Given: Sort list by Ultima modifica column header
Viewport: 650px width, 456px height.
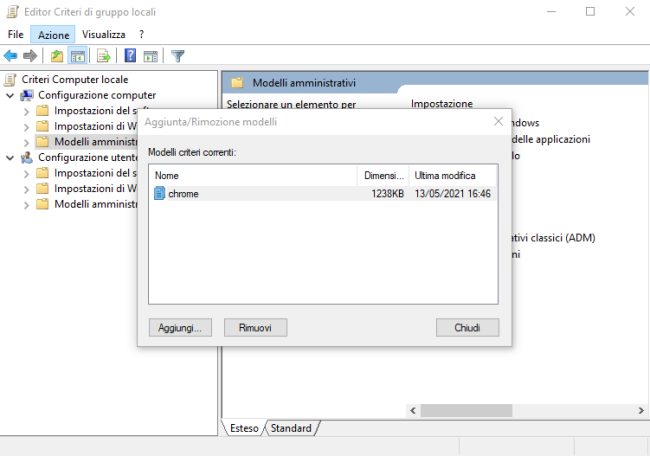Looking at the screenshot, I should [x=452, y=175].
